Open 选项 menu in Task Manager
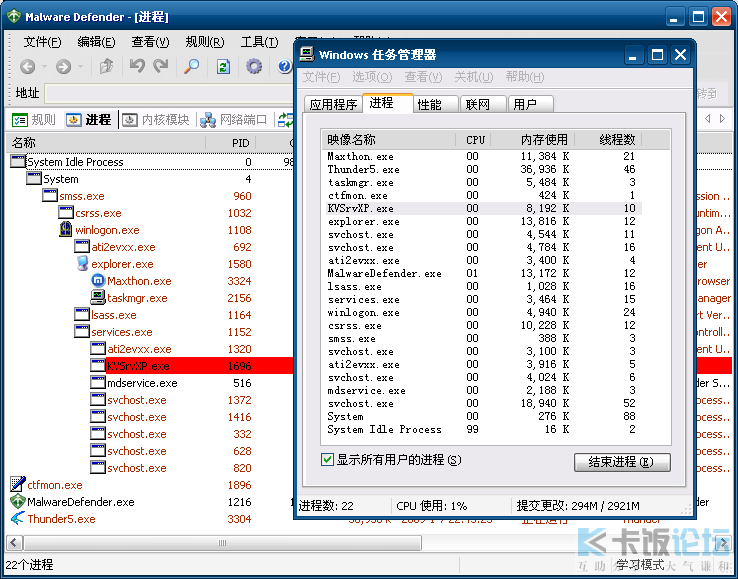This screenshot has width=738, height=579. pyautogui.click(x=372, y=77)
